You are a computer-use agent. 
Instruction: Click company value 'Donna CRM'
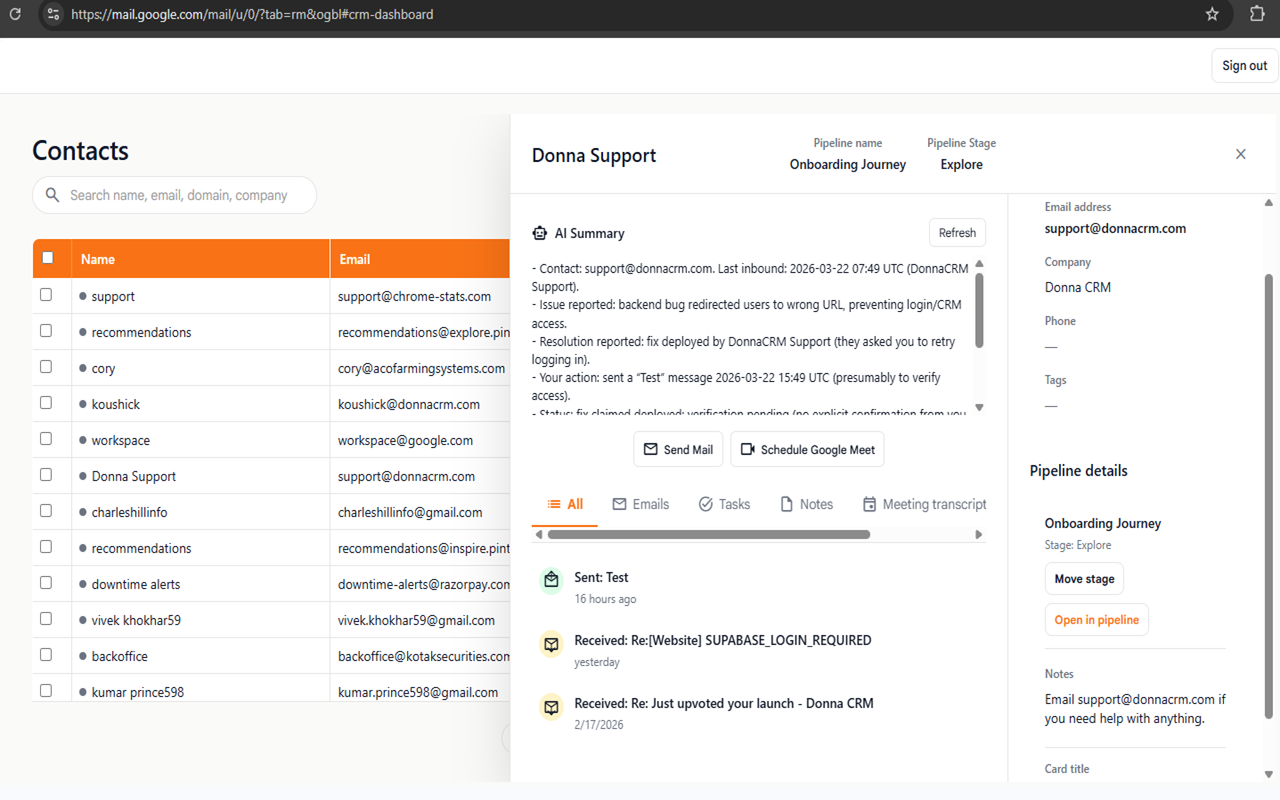1078,287
